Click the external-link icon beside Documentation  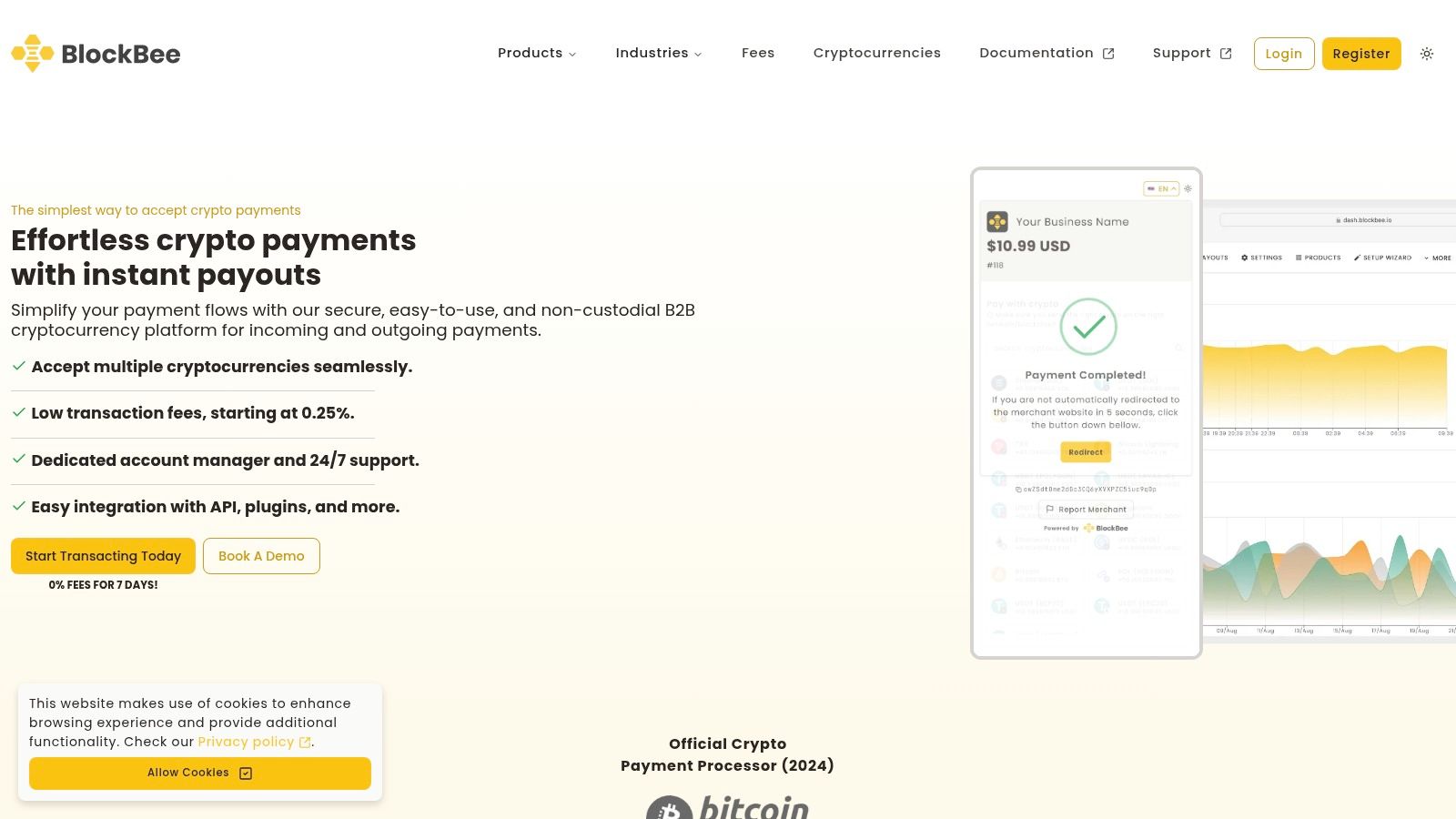click(1108, 54)
